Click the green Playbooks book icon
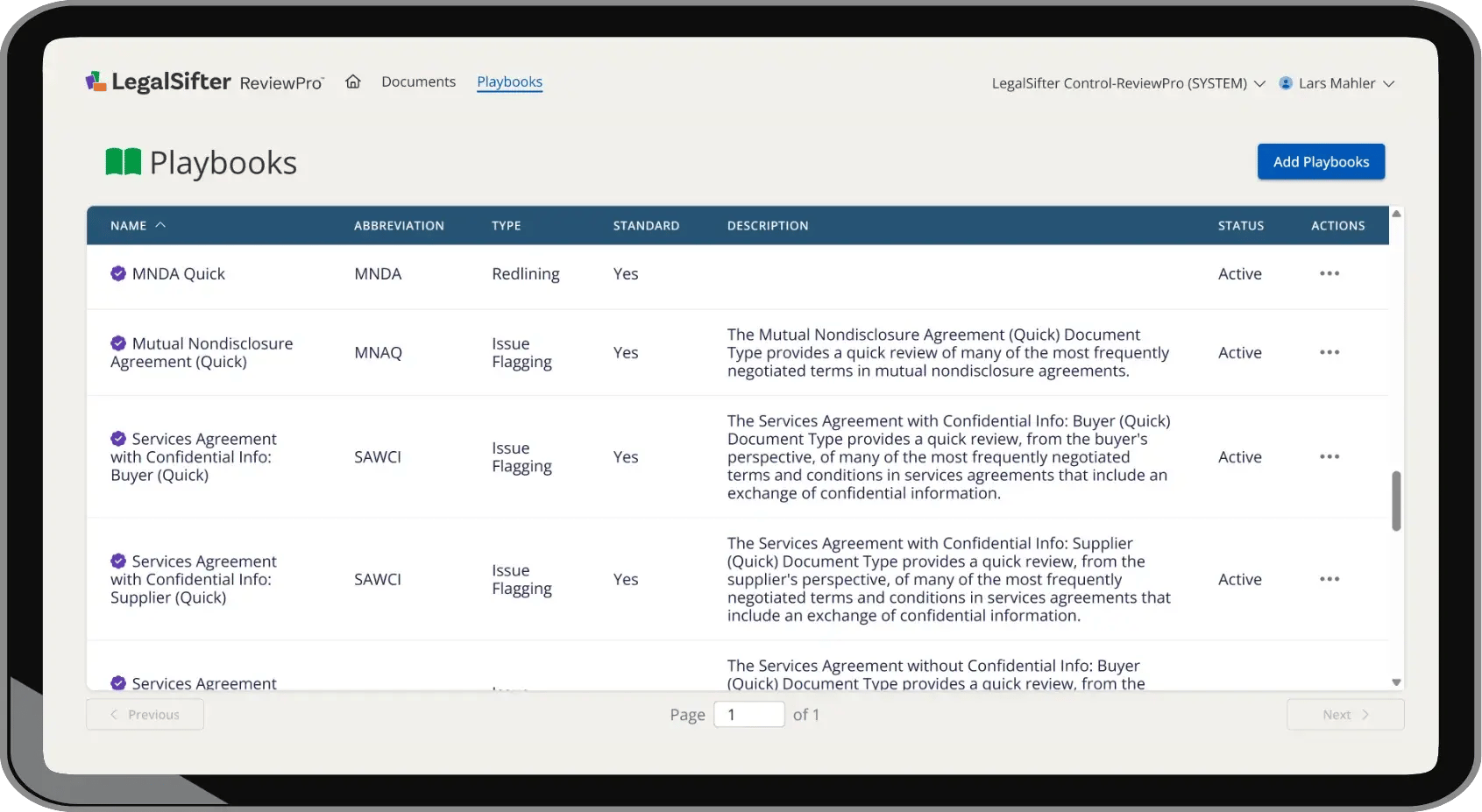1482x812 pixels. [x=123, y=161]
